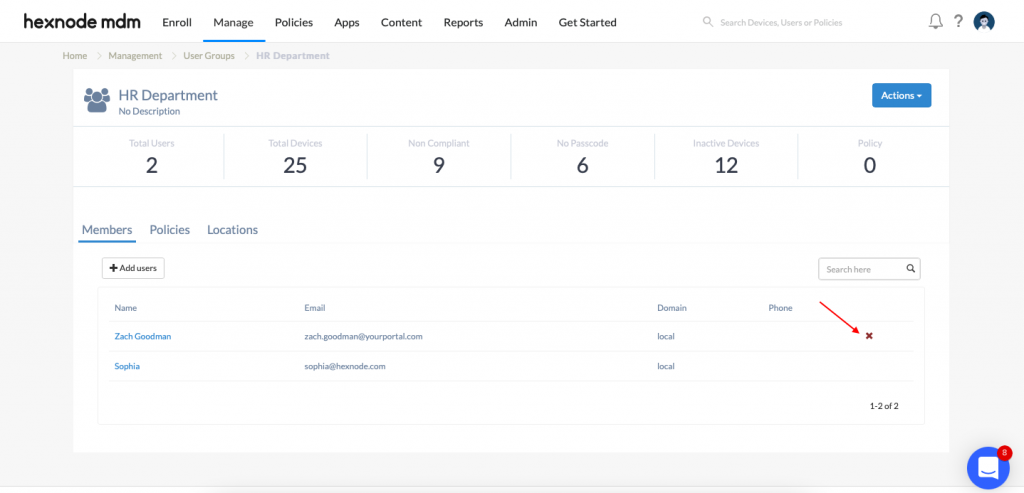Click the HR Department group icon
The height and width of the screenshot is (493, 1024).
pos(97,100)
